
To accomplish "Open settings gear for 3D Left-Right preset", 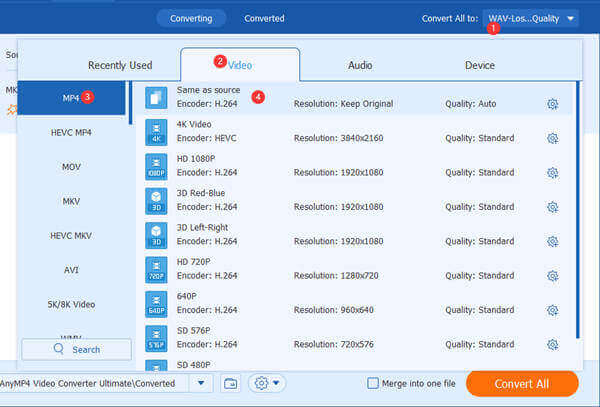I will point(552,241).
